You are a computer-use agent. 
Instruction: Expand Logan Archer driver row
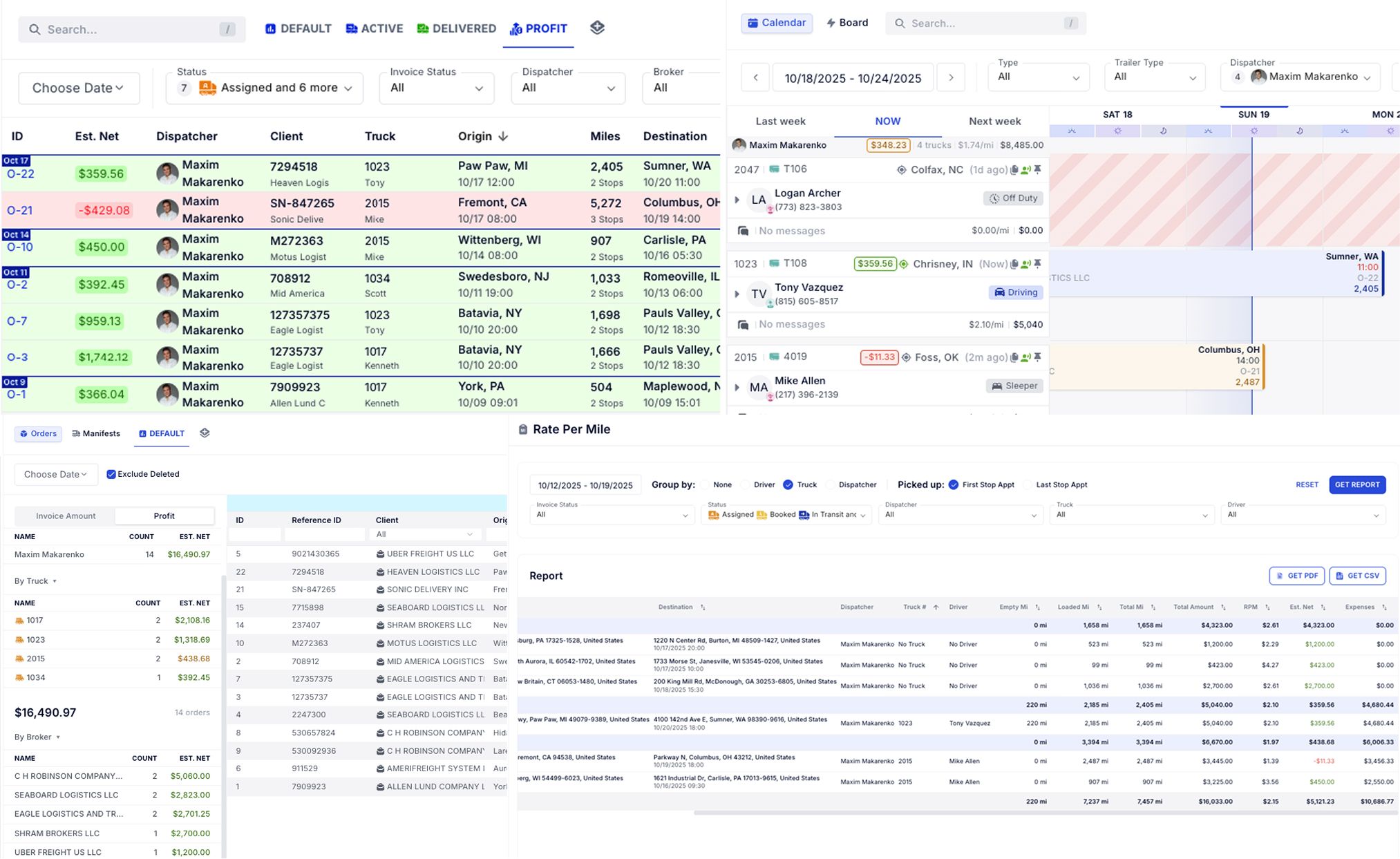tap(737, 200)
